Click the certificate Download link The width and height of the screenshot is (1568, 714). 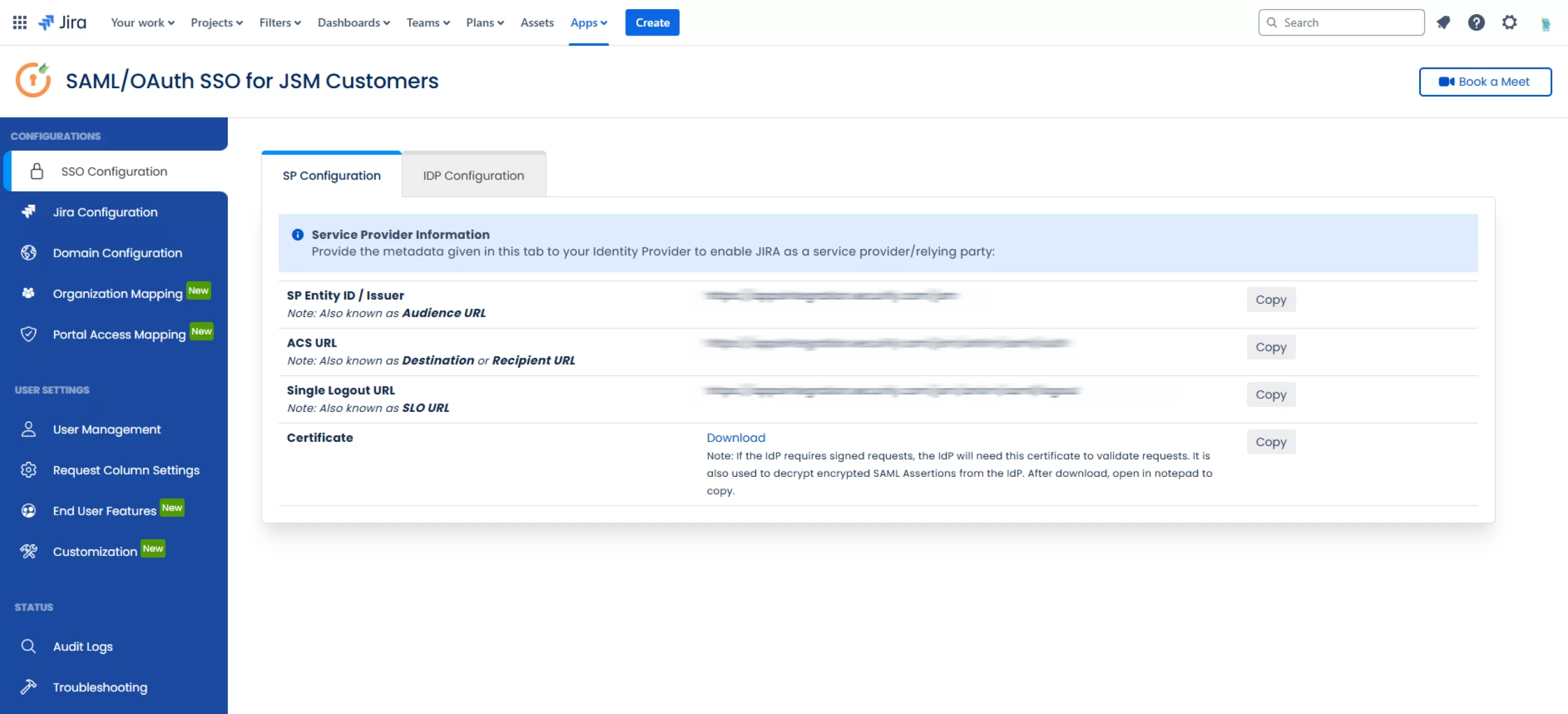pos(736,438)
